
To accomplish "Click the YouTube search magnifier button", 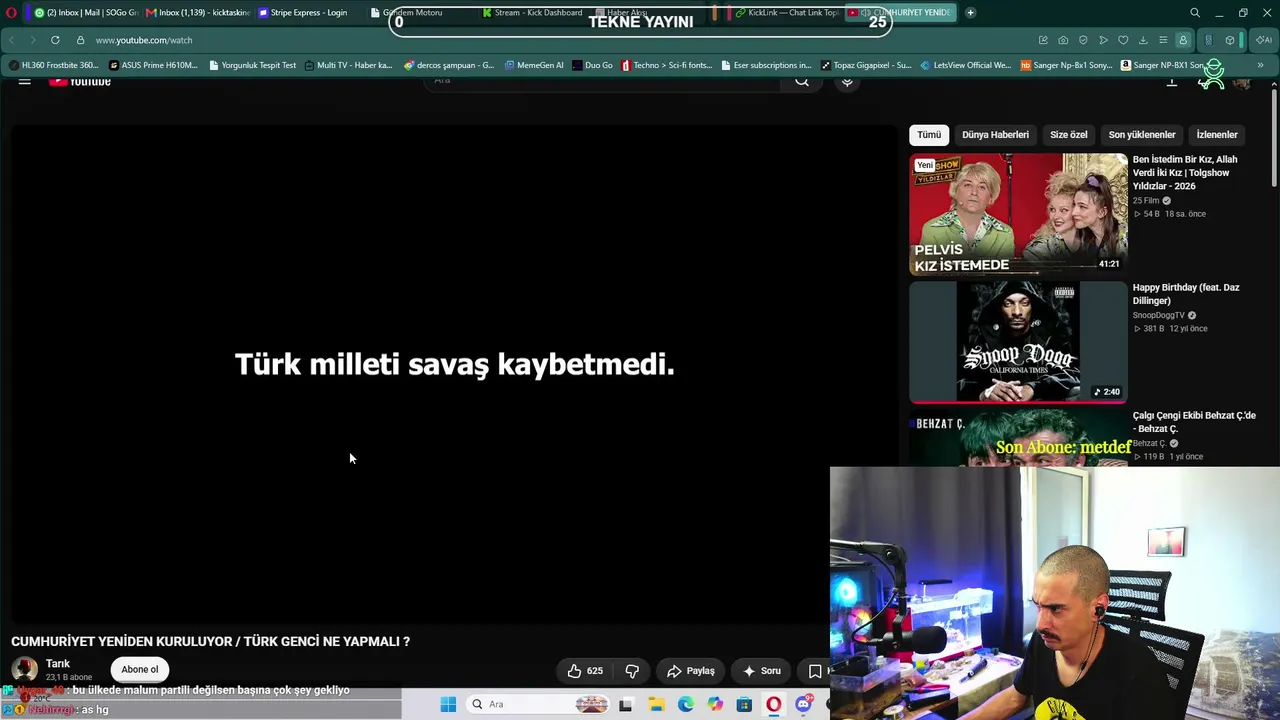I will point(802,81).
